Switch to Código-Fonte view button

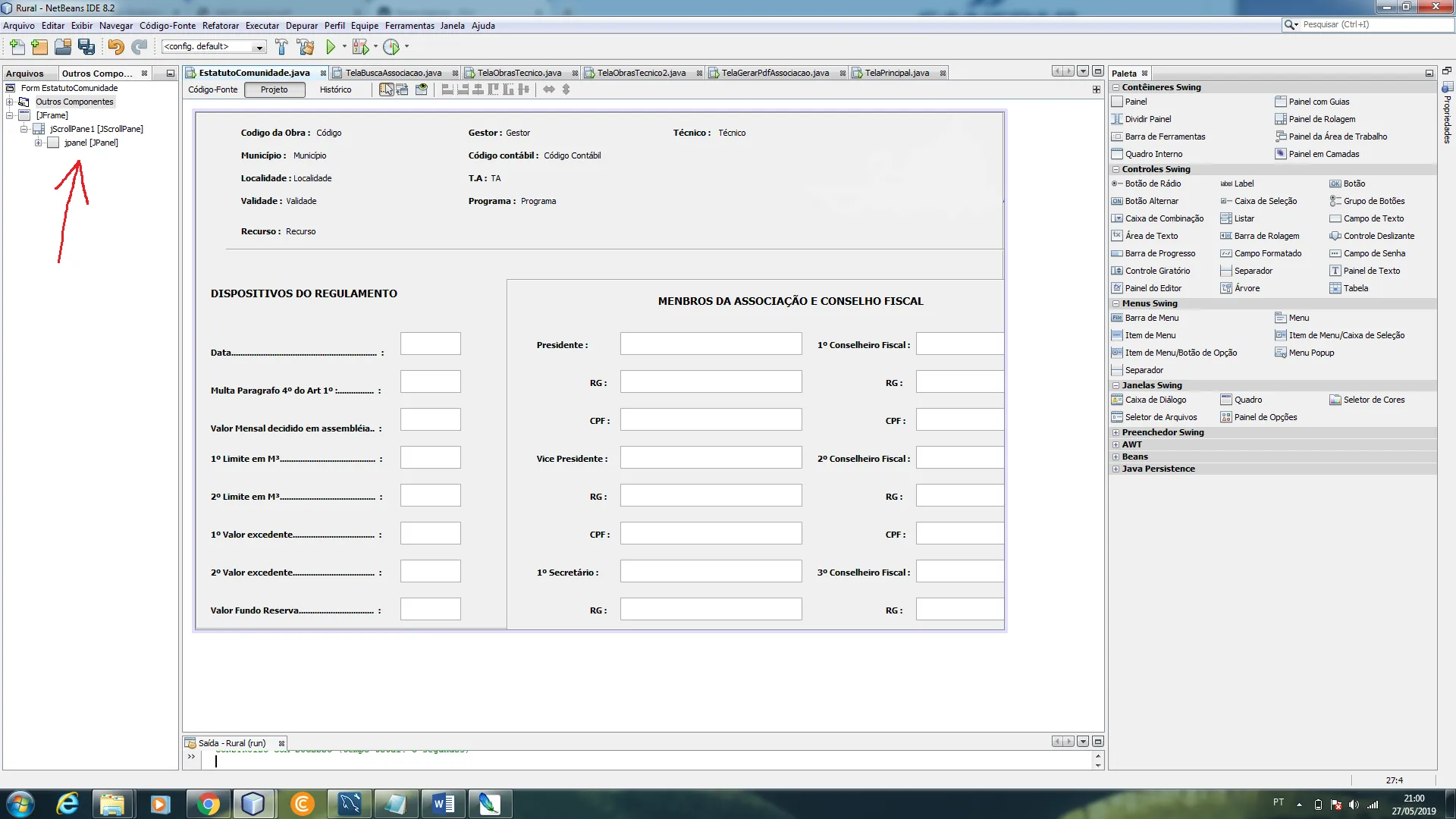click(213, 89)
